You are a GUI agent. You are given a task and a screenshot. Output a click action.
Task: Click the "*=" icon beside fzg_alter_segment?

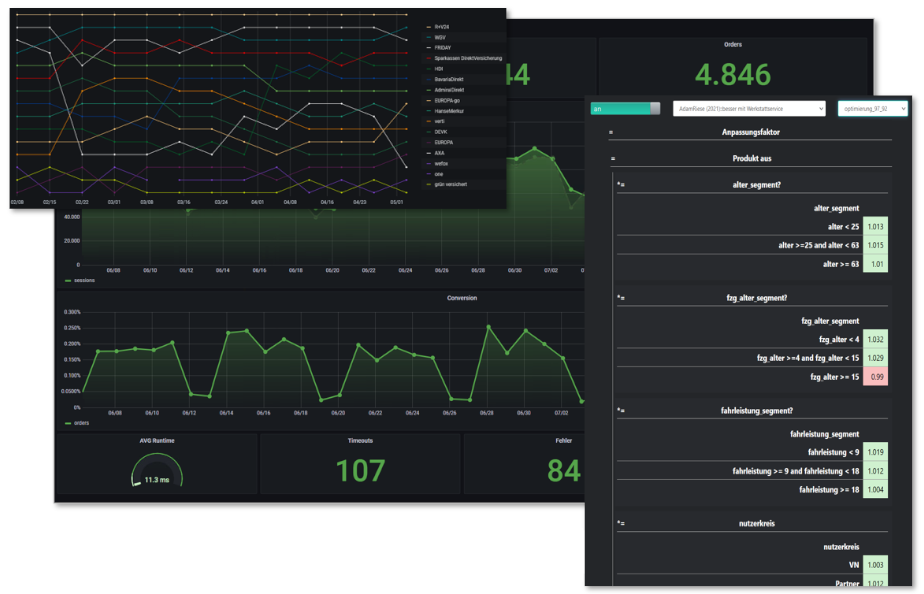point(621,298)
